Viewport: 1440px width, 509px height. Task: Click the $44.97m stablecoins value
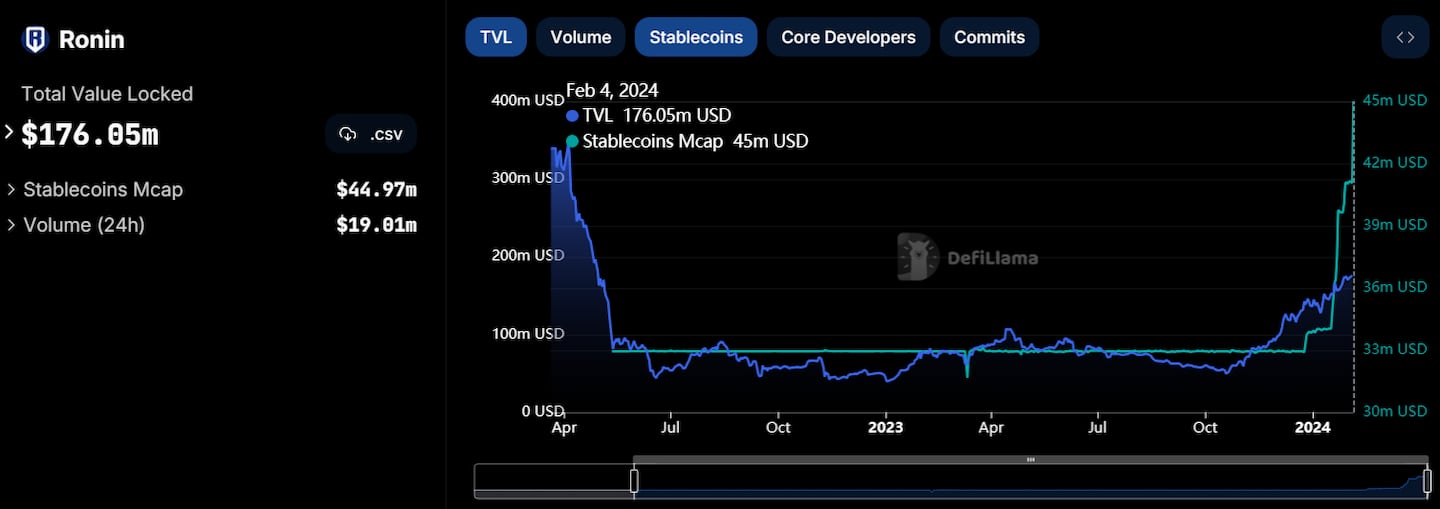click(376, 189)
